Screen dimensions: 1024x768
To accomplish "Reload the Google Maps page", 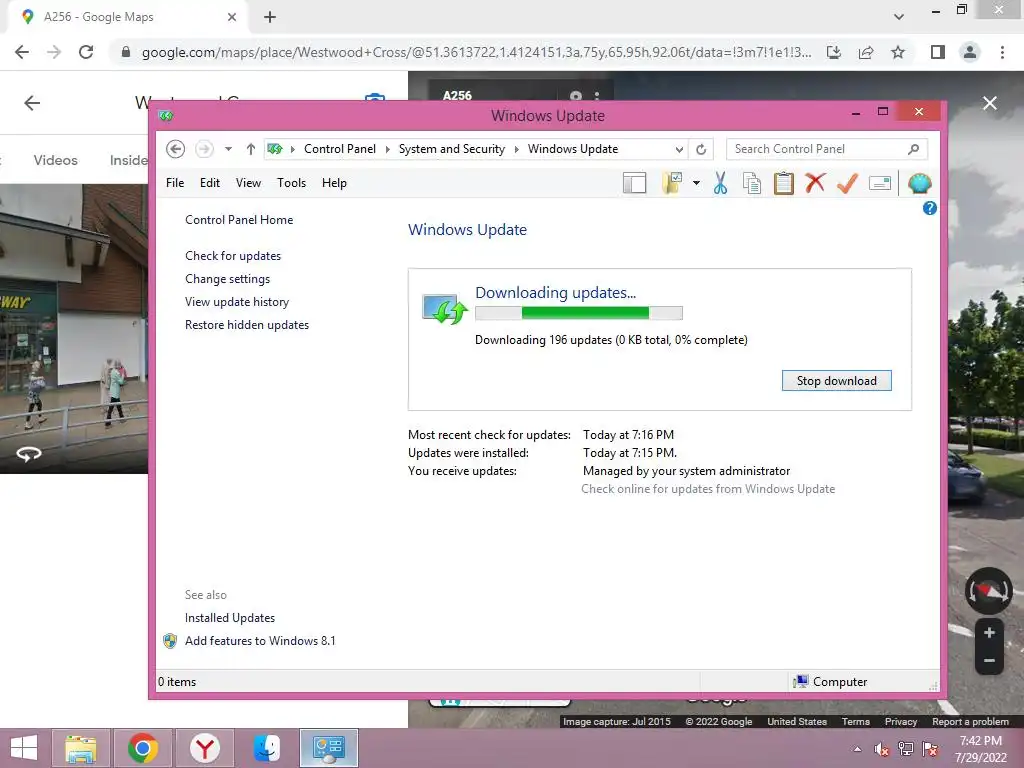I will pos(86,52).
